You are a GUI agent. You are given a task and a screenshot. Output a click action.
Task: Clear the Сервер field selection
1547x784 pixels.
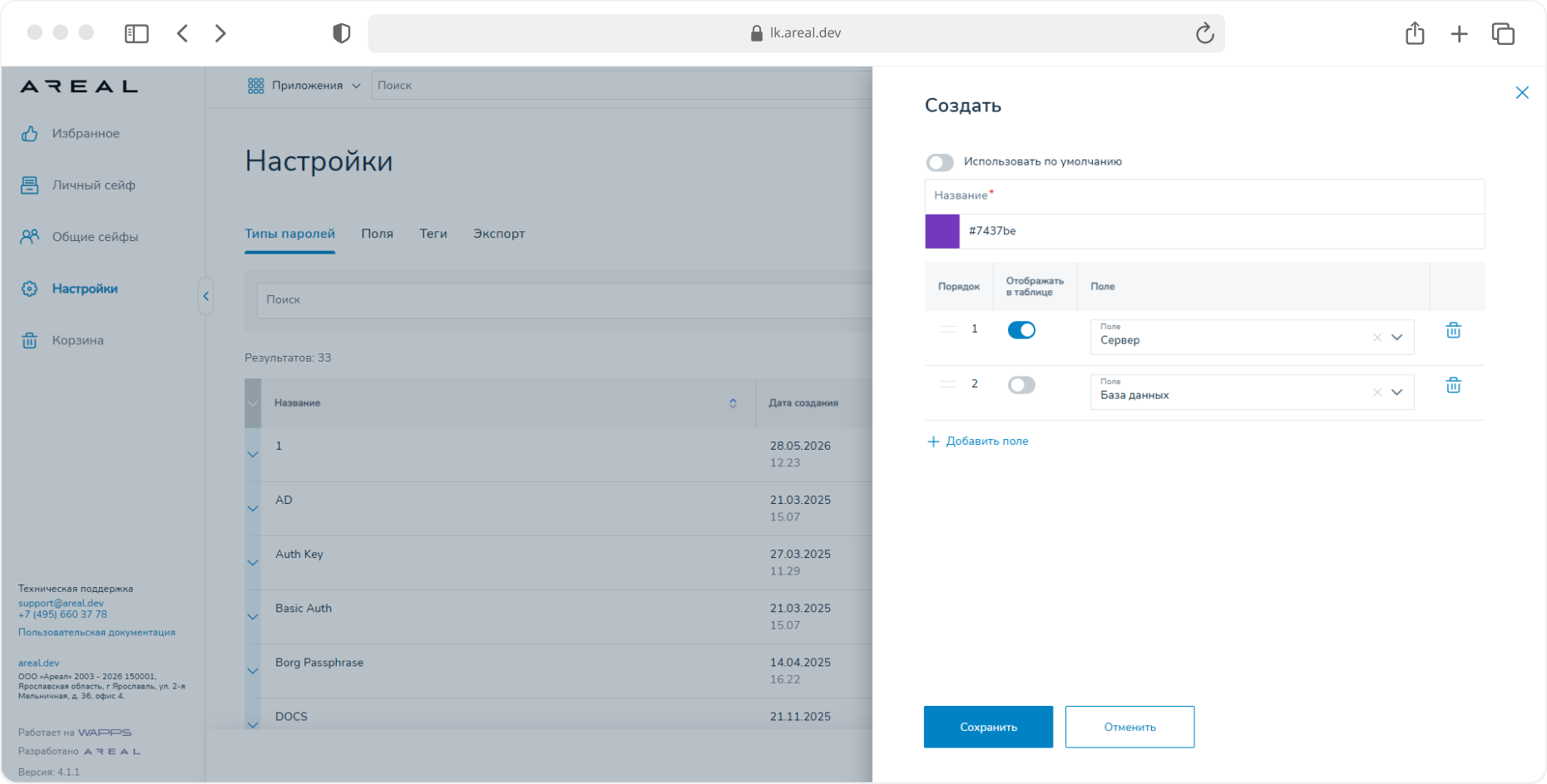tap(1377, 338)
